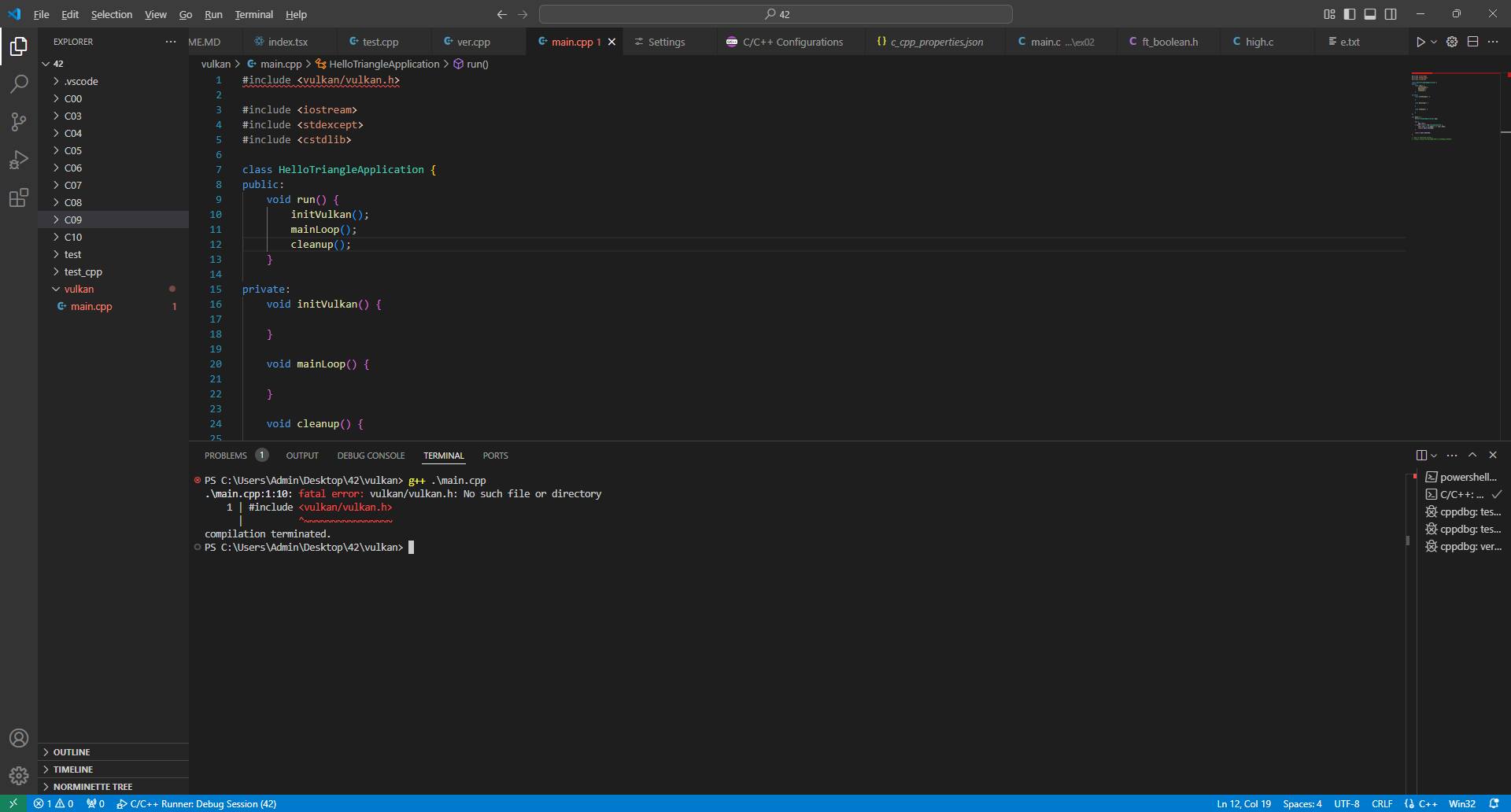Screen dimensions: 1511x812
Task: Open remote window indicator in status bar
Action: [x=13, y=803]
